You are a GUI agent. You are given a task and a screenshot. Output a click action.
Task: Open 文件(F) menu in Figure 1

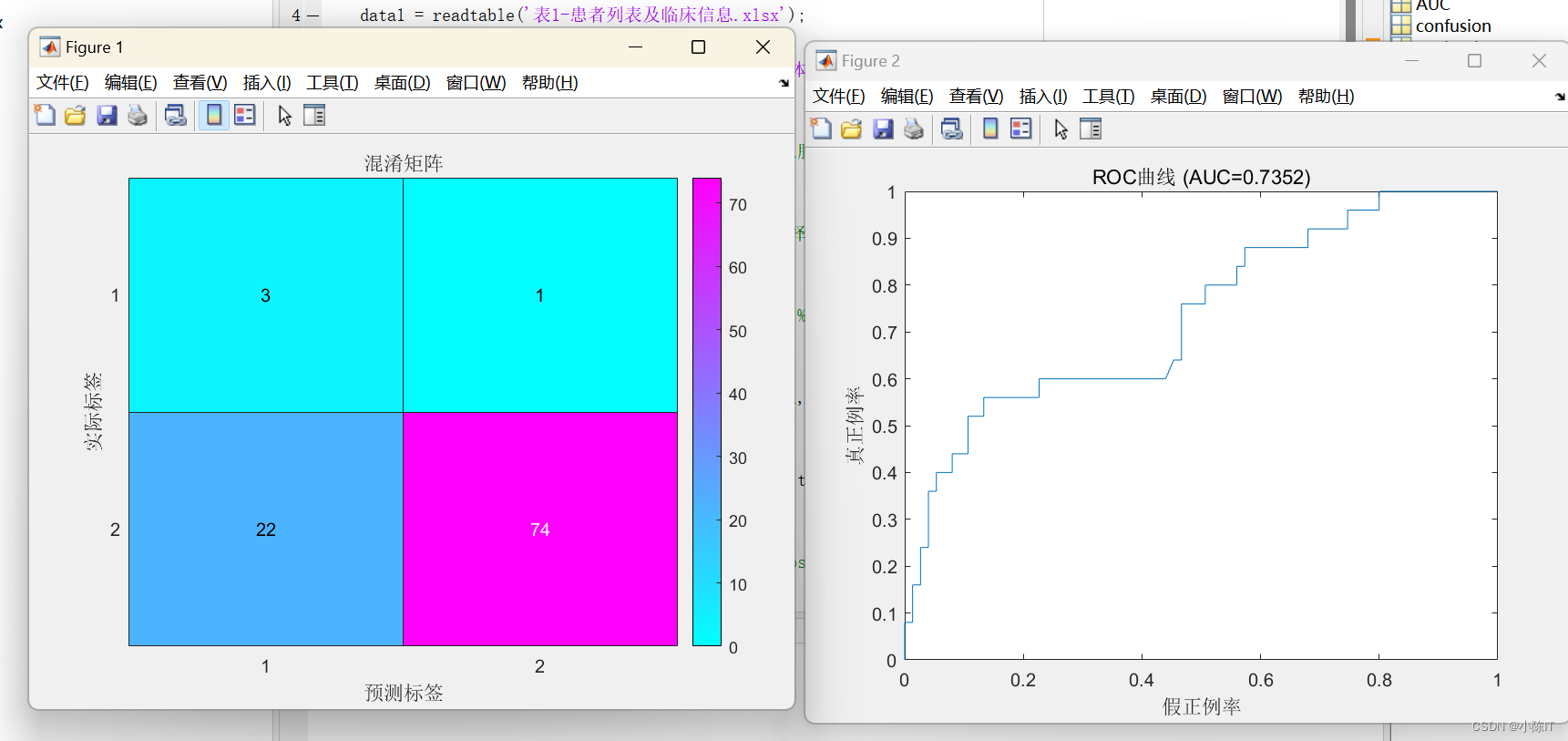pos(63,83)
